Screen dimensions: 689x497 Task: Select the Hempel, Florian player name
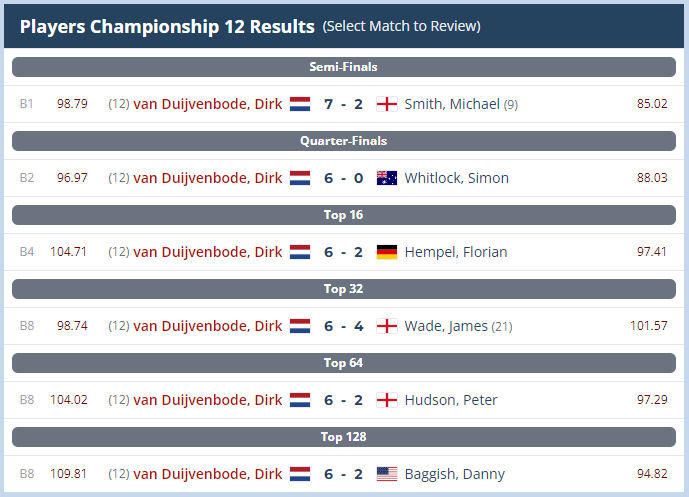coord(456,252)
